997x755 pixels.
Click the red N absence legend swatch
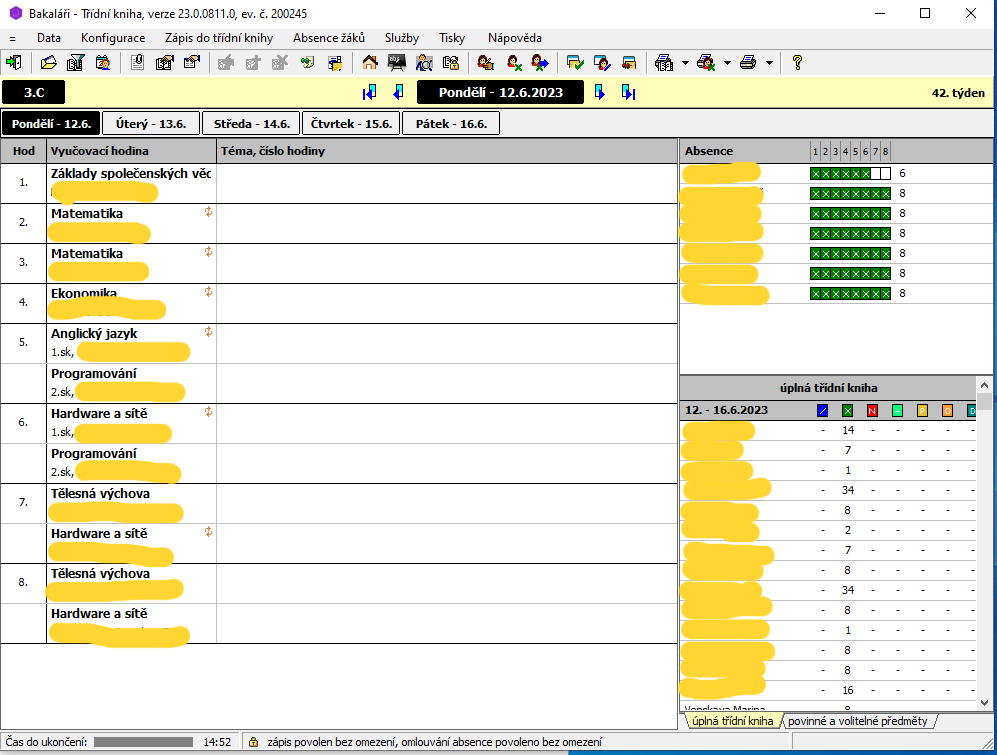[872, 411]
